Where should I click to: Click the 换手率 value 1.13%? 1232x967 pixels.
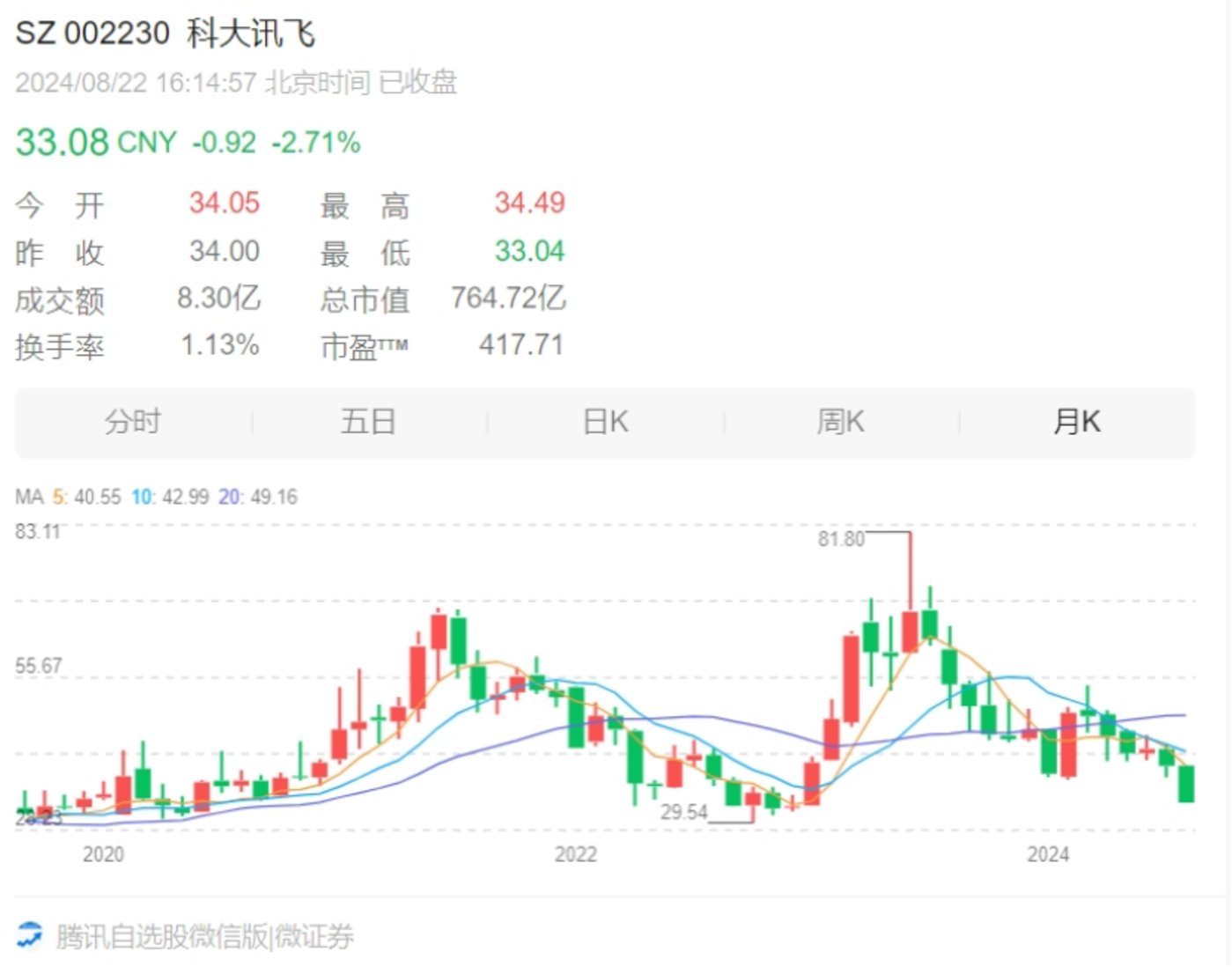click(x=220, y=345)
